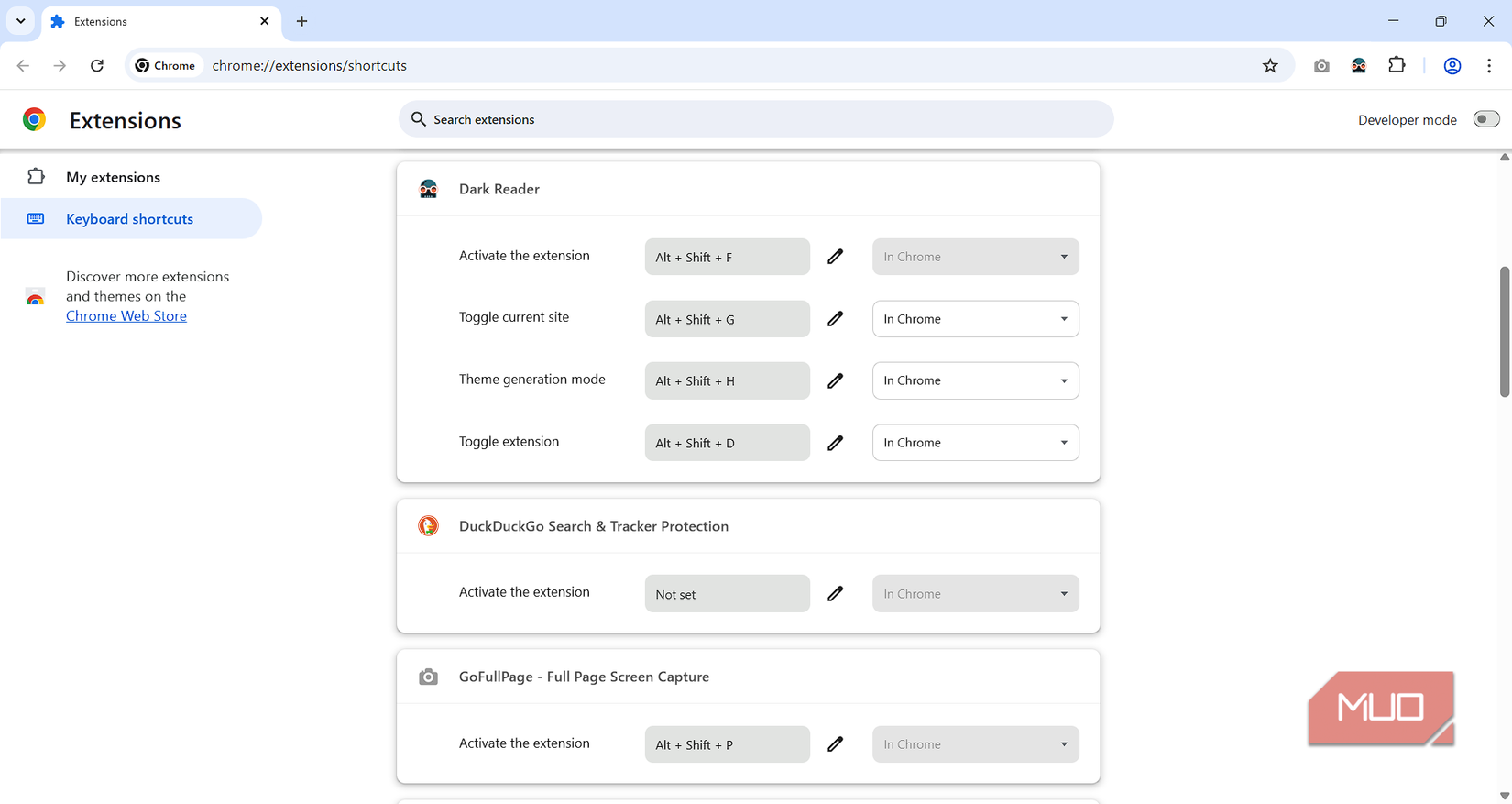Screen dimensions: 1512x804
Task: Click GoFullPage - Full Page Screen Capture title
Action: point(584,677)
